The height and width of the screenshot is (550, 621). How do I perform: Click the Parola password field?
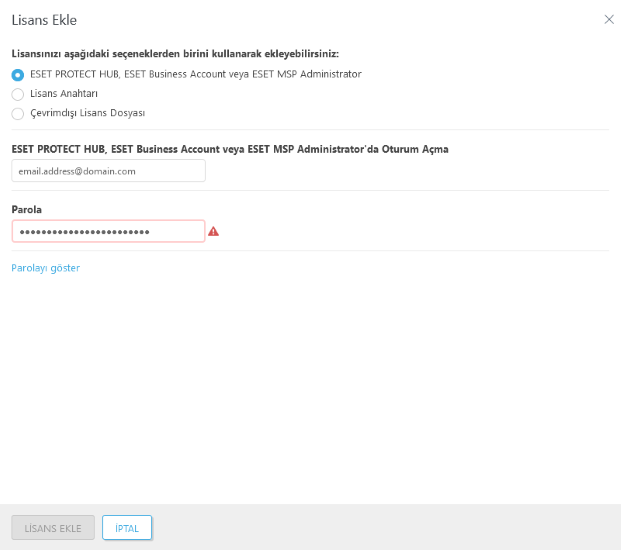click(x=109, y=231)
